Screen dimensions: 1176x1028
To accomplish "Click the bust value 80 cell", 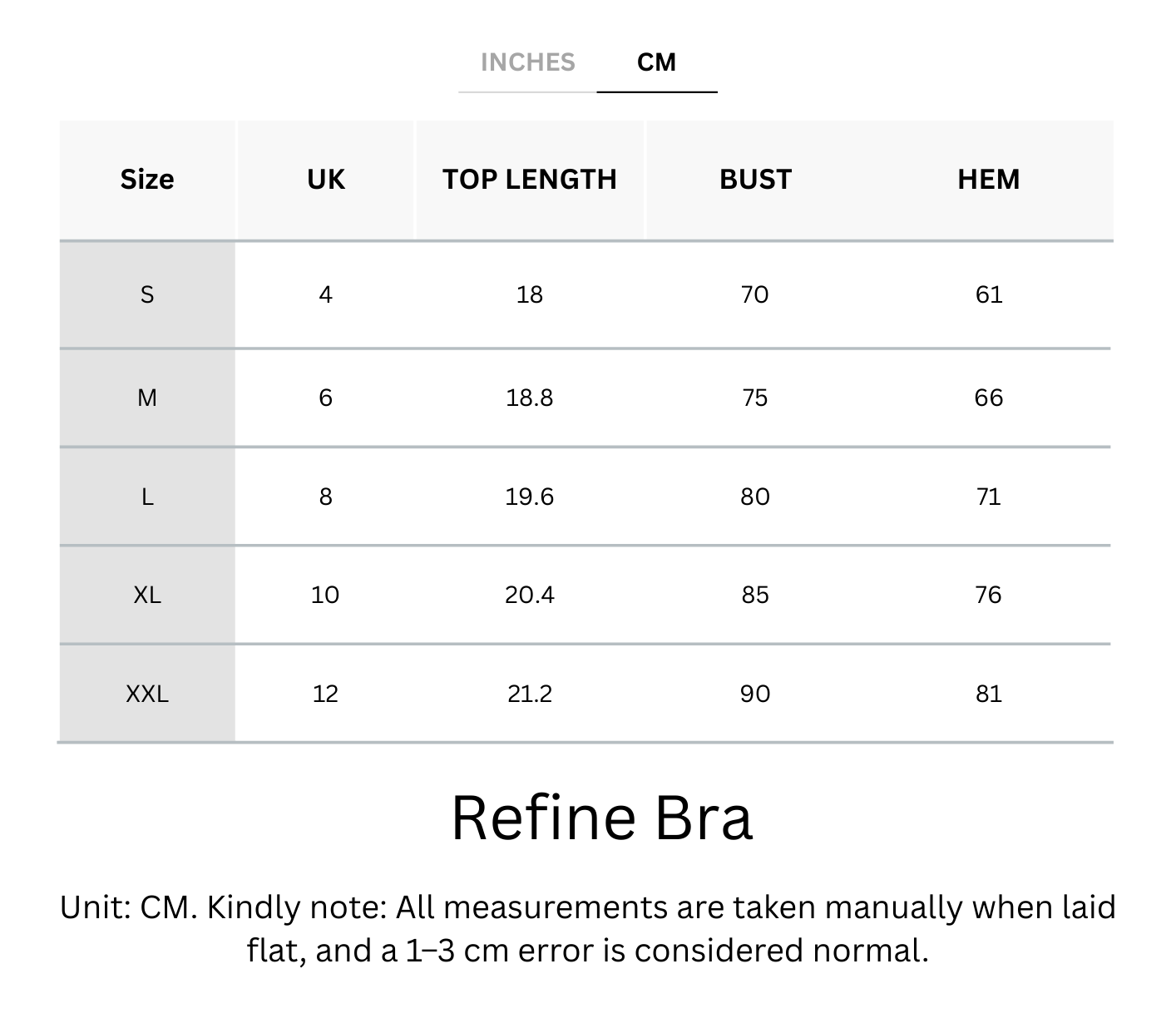I will pyautogui.click(x=755, y=497).
